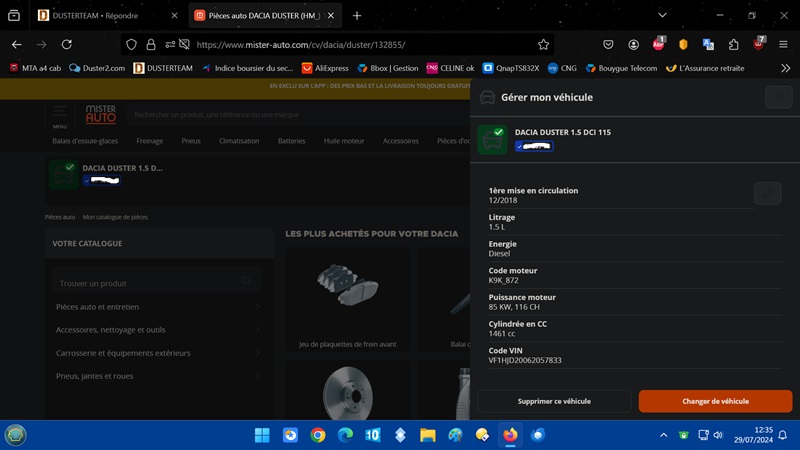
Task: Expand Accessoires, nettoyage et outils
Action: 158,330
